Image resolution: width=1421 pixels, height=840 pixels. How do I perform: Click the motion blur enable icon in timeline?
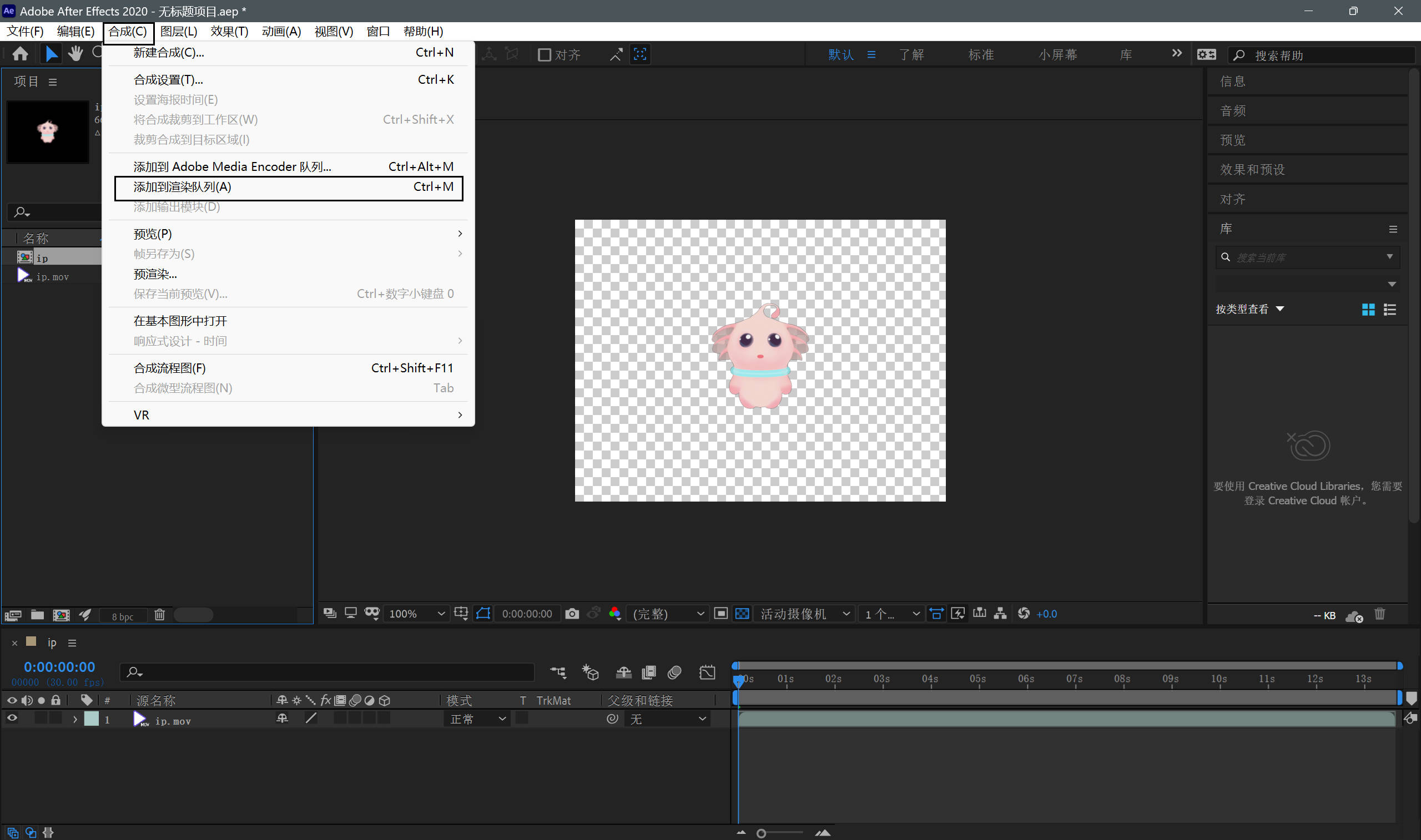pyautogui.click(x=674, y=672)
